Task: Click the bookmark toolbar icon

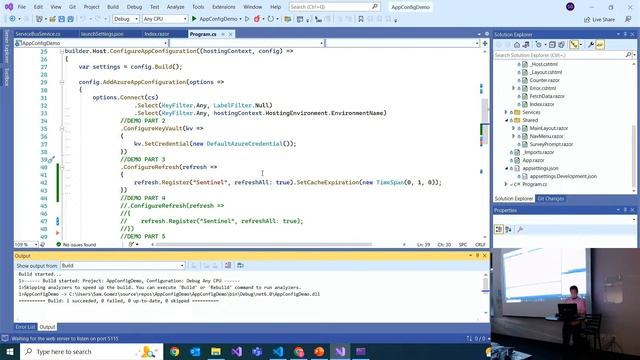Action: pos(361,19)
